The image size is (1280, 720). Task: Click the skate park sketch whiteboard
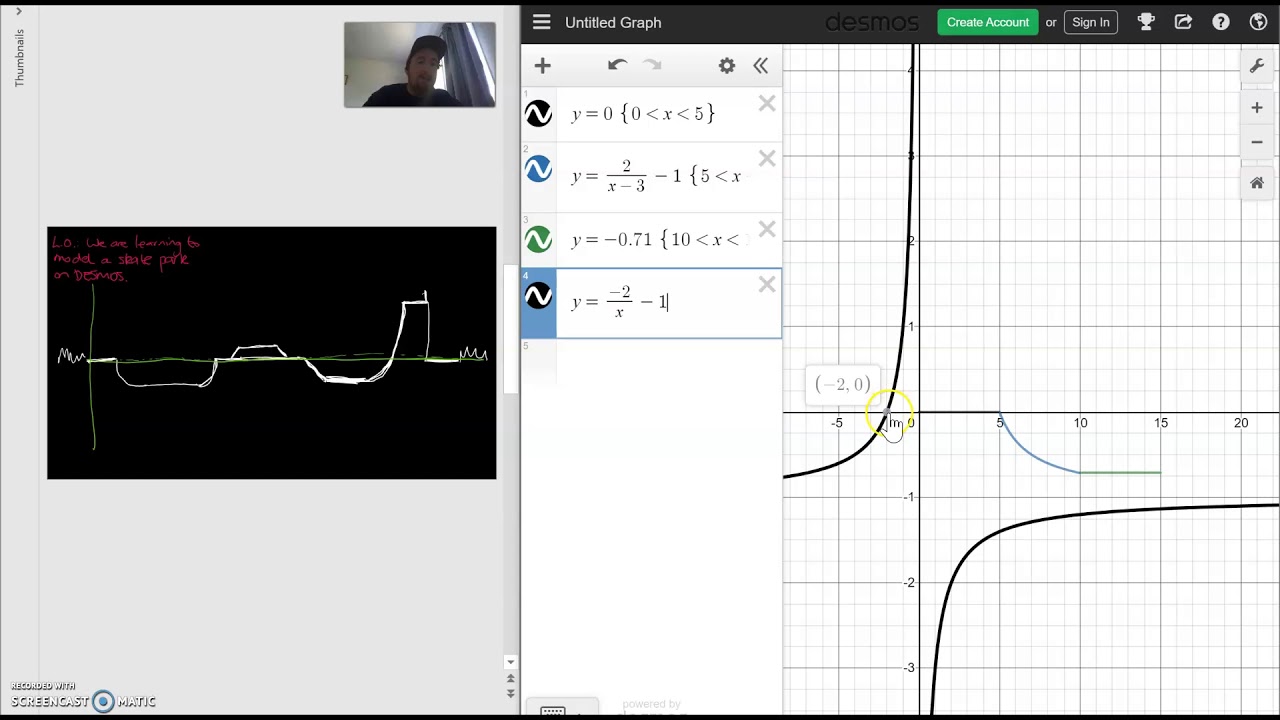click(271, 353)
